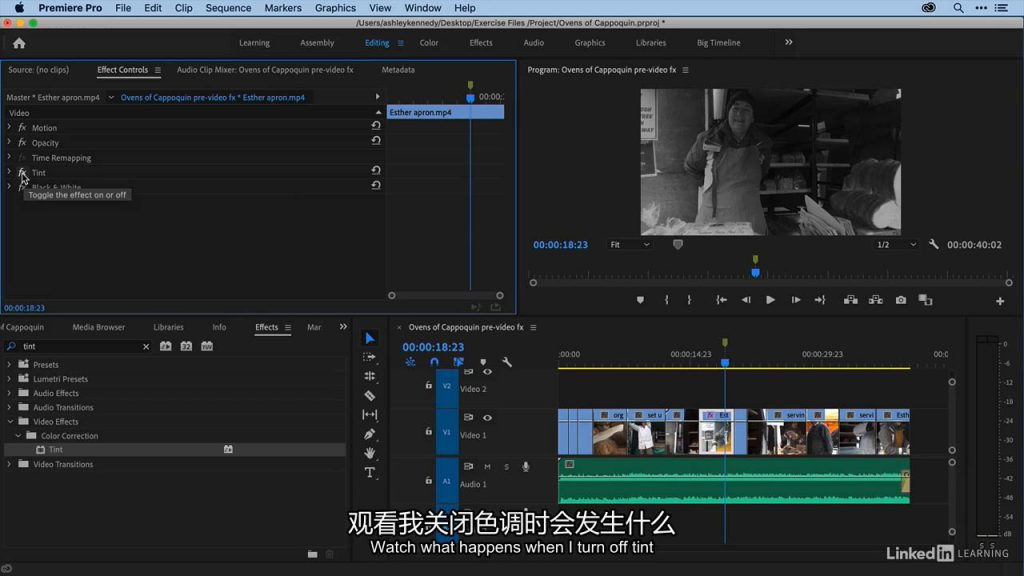Expand Tint effect properties
The width and height of the screenshot is (1024, 576).
[x=9, y=172]
